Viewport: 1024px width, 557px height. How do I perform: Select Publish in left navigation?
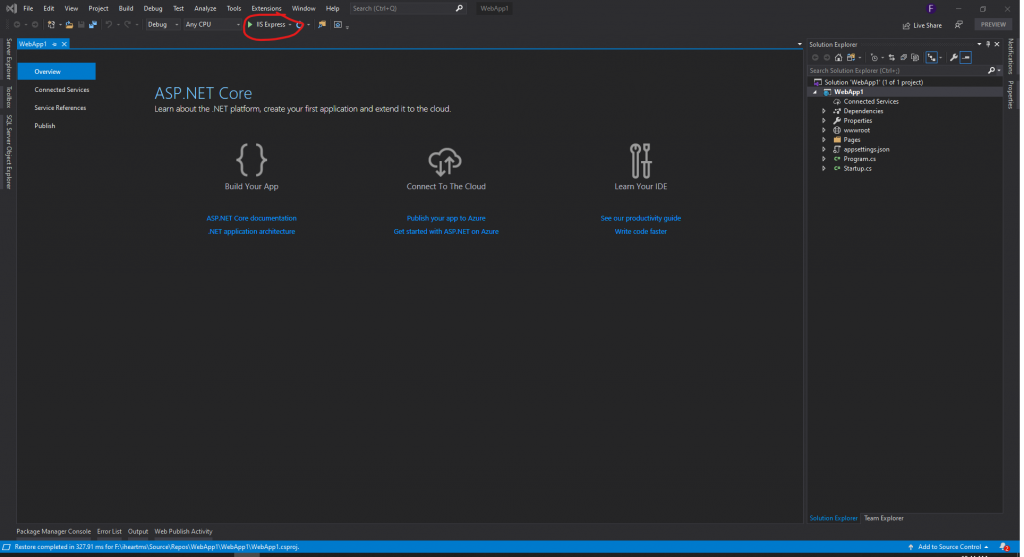point(45,126)
